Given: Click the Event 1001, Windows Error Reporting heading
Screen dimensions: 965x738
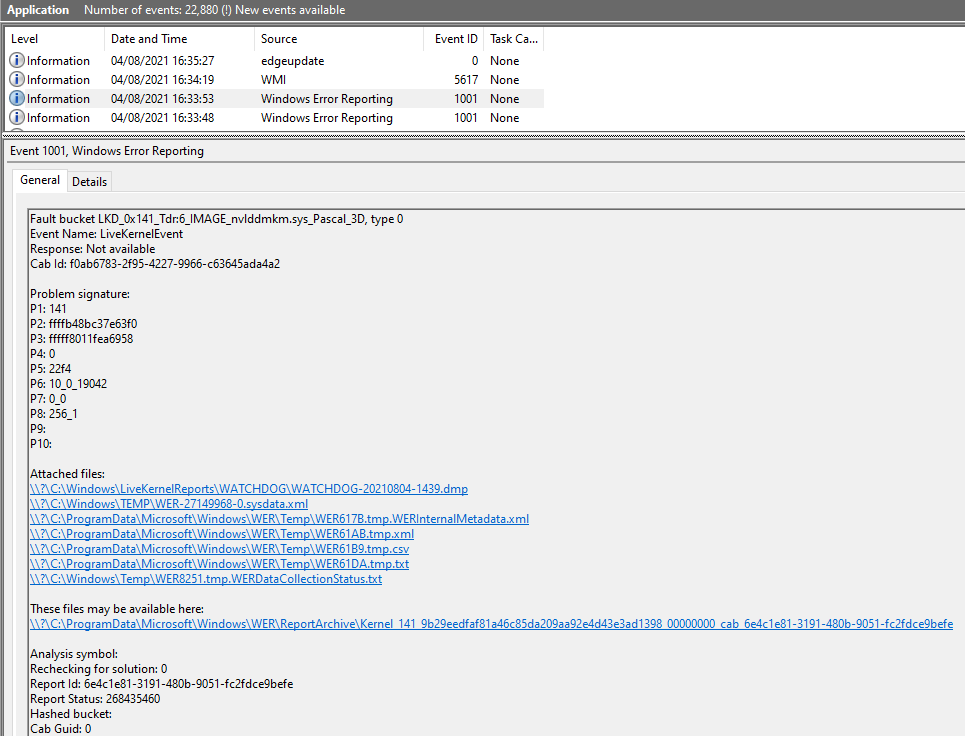Looking at the screenshot, I should 107,151.
